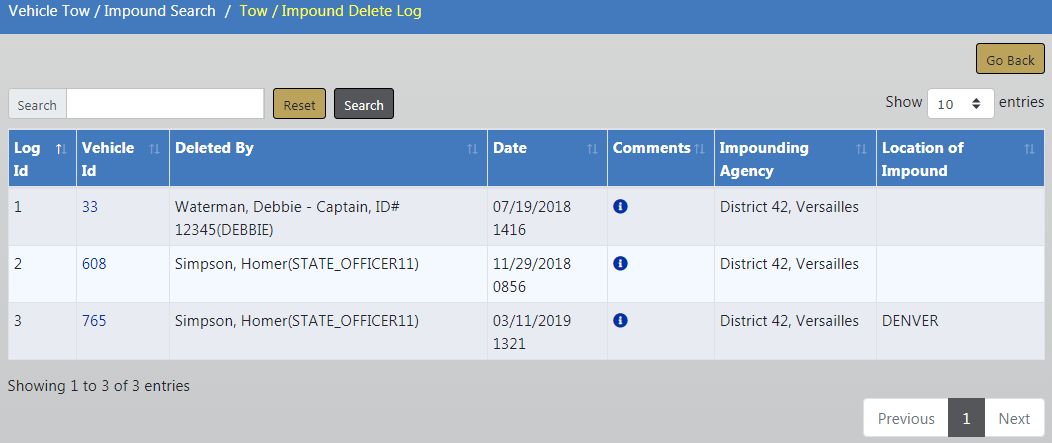1052x443 pixels.
Task: Click Previous pagination button
Action: 906,418
